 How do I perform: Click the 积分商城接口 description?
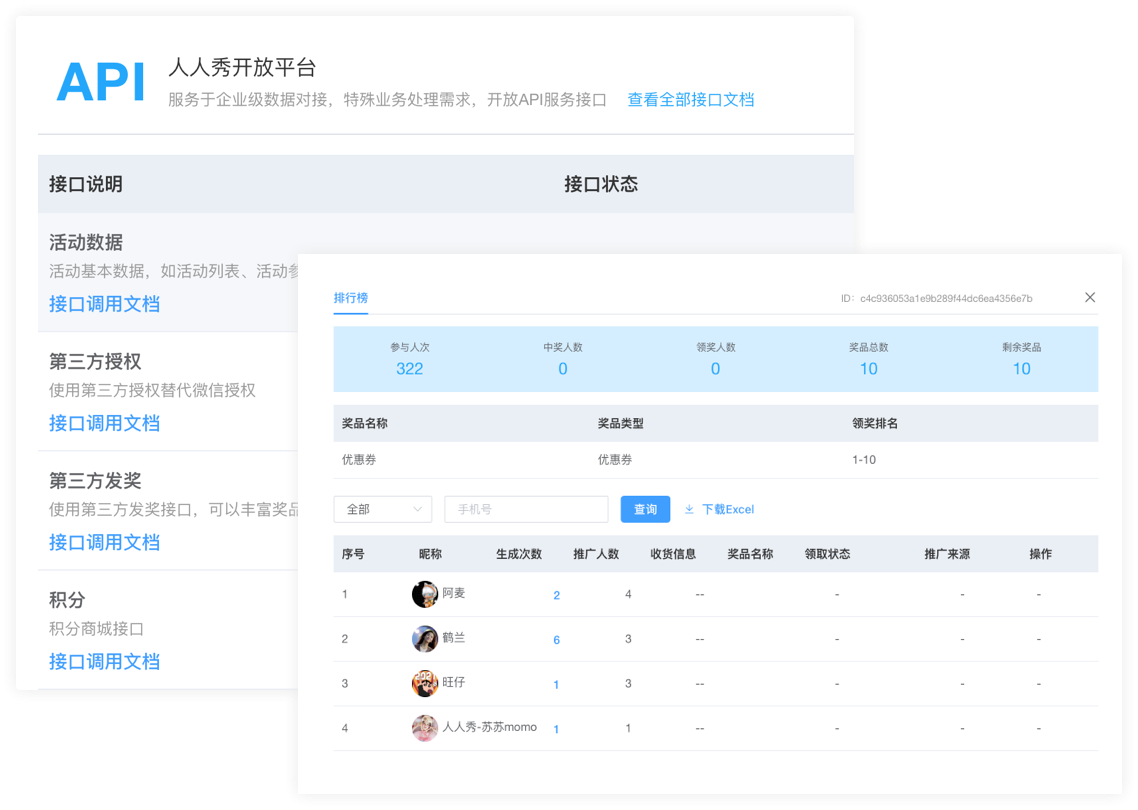tap(97, 629)
